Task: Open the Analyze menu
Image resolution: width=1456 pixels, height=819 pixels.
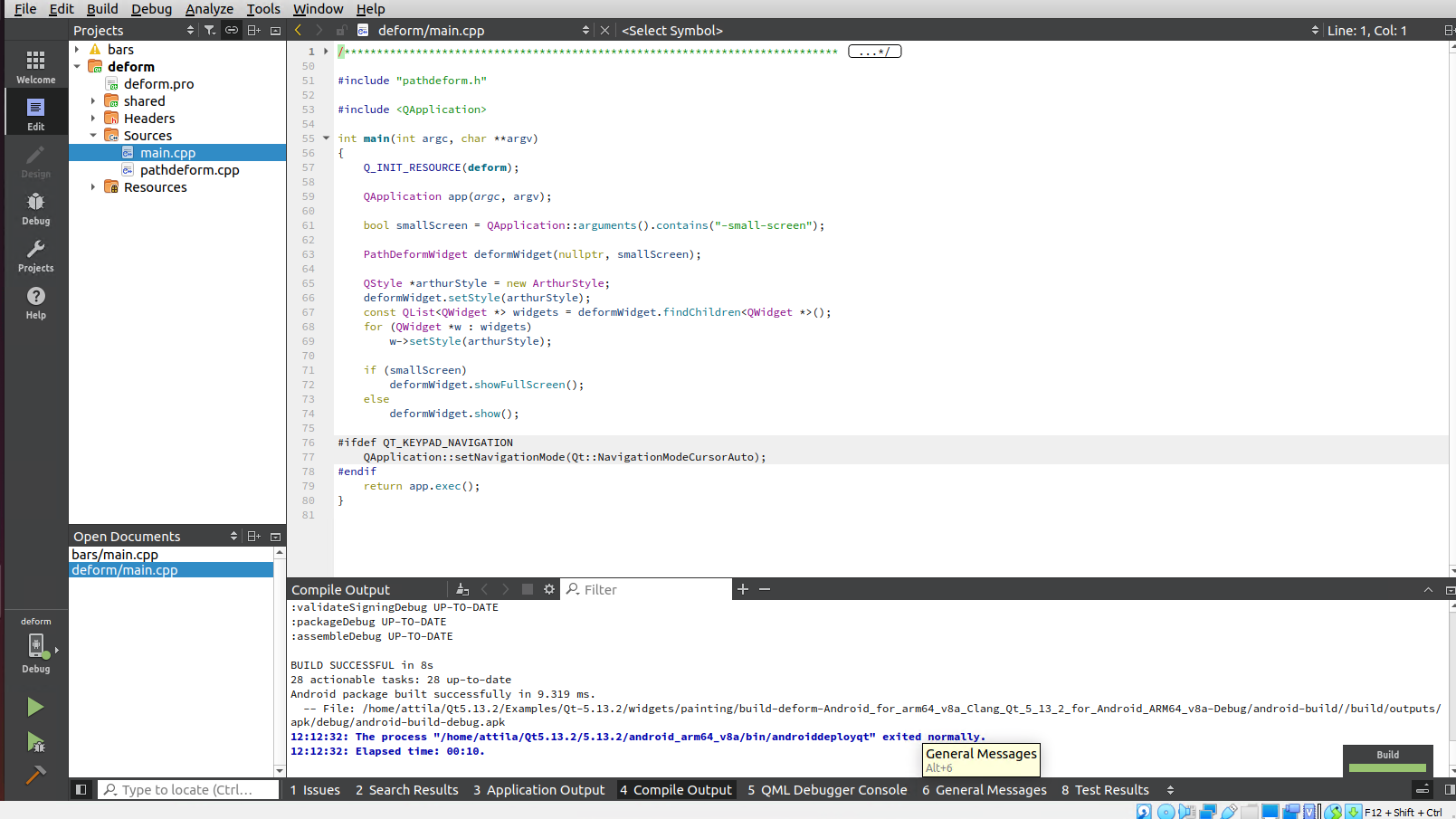Action: pos(209,9)
